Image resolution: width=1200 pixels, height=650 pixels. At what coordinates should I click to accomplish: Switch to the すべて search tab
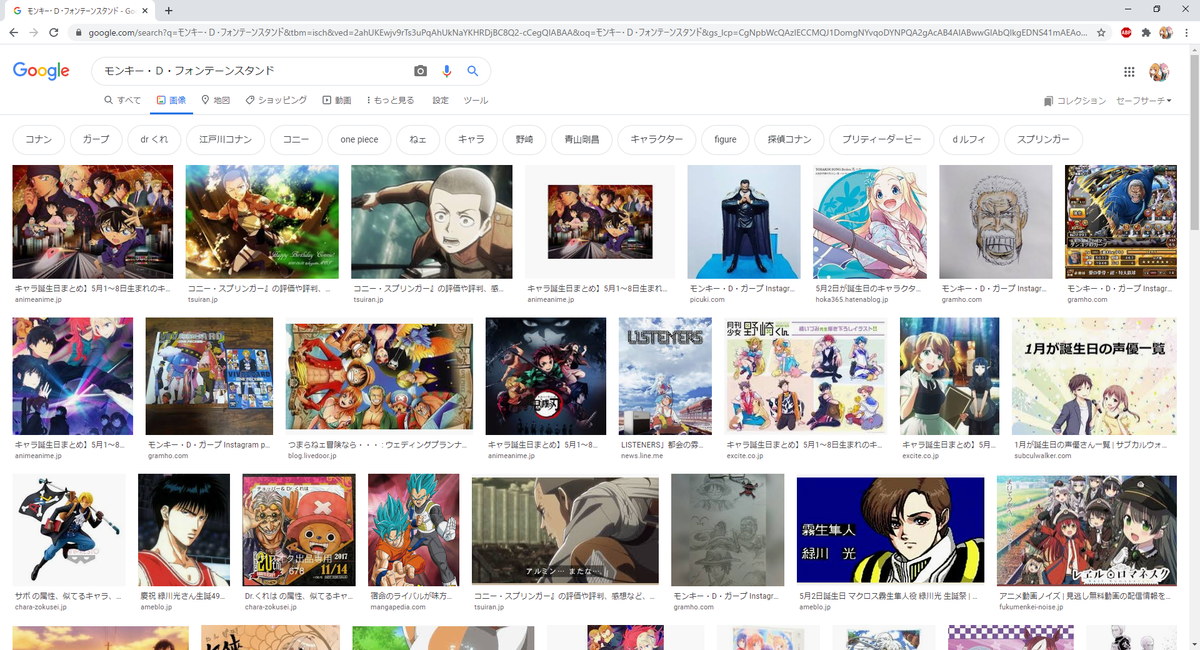(123, 100)
